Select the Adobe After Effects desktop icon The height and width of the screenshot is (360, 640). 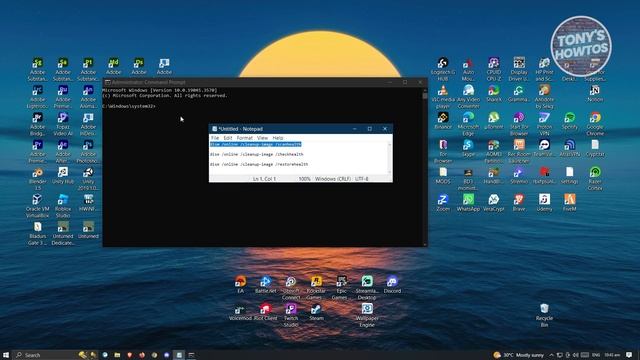[63, 151]
